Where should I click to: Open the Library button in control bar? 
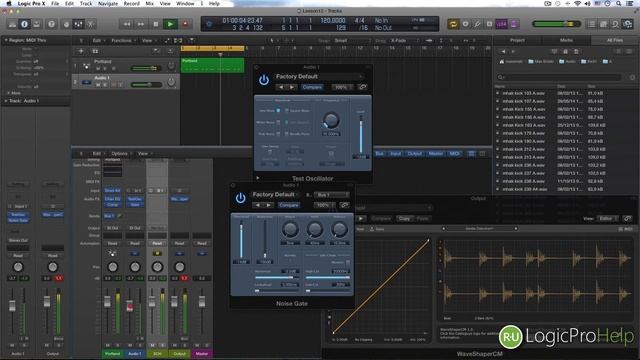[x=13, y=24]
